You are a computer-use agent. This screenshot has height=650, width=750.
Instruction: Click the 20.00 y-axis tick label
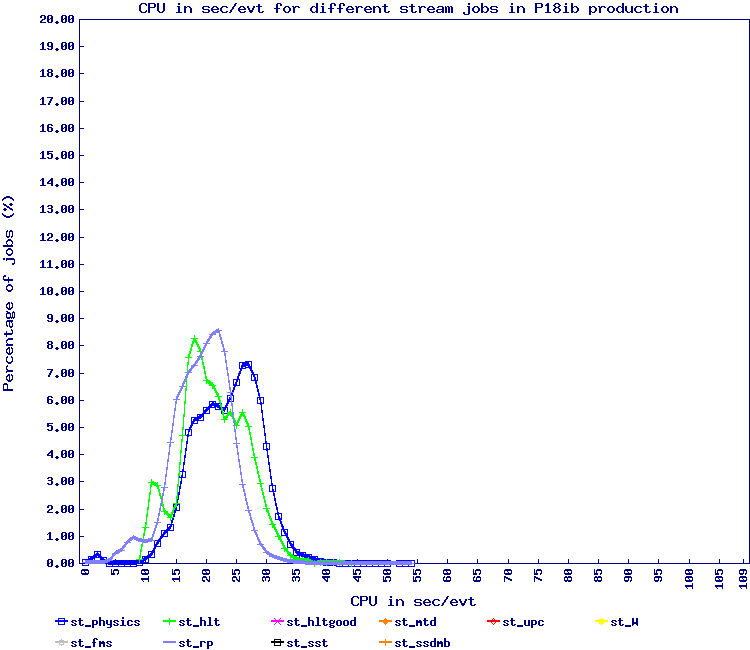(57, 19)
